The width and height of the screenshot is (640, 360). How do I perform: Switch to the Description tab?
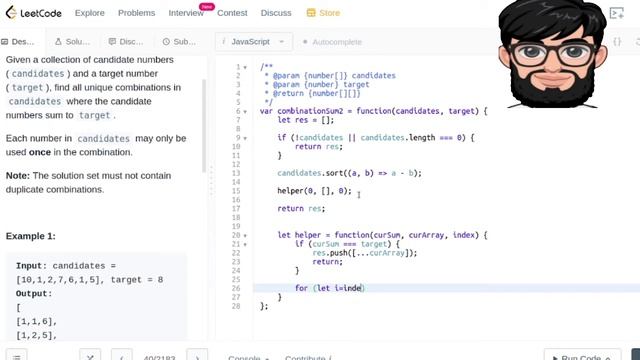click(18, 42)
